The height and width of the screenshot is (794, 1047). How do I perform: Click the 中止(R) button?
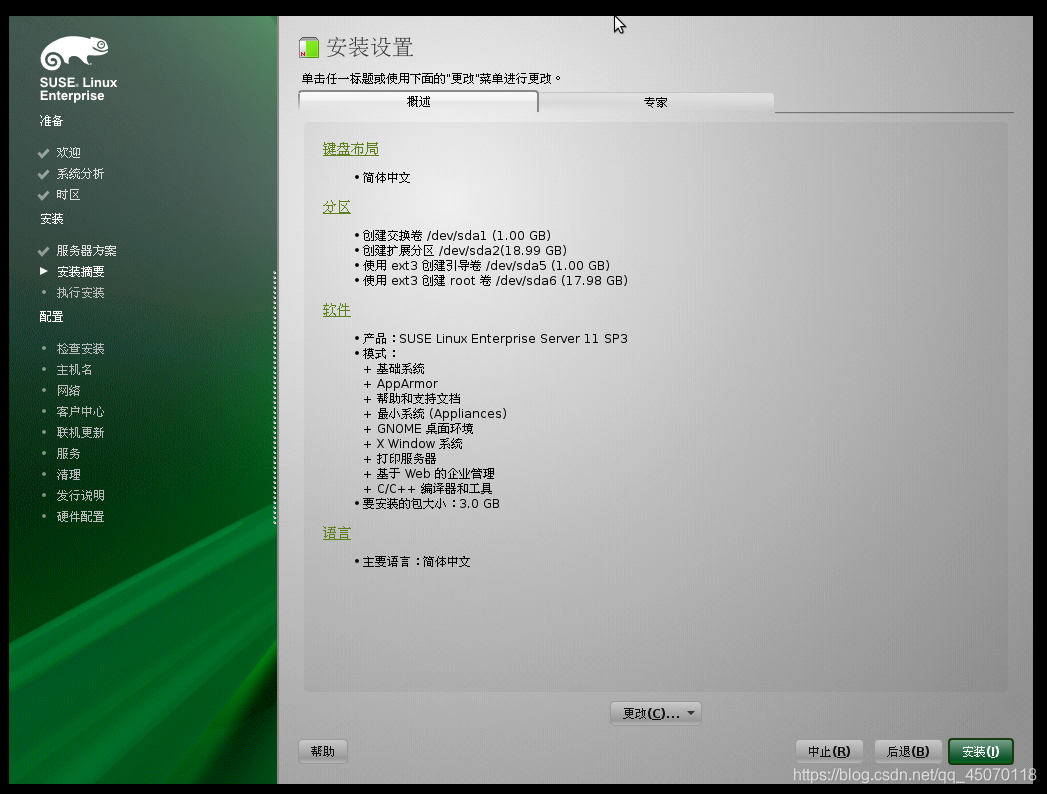point(829,751)
